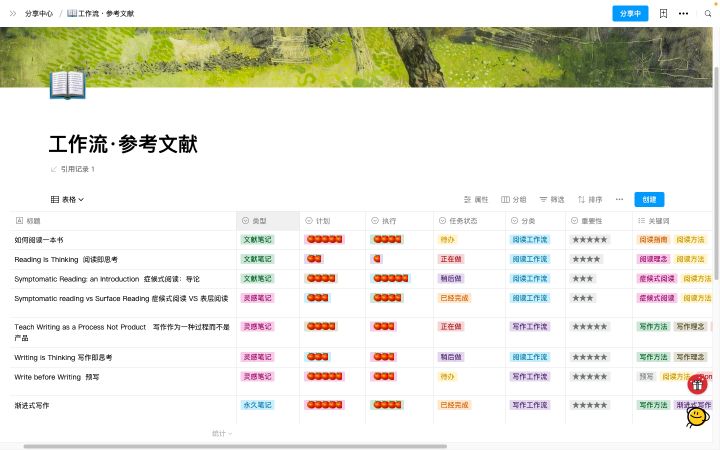
Task: Open the smiley face help assistant
Action: tap(697, 416)
